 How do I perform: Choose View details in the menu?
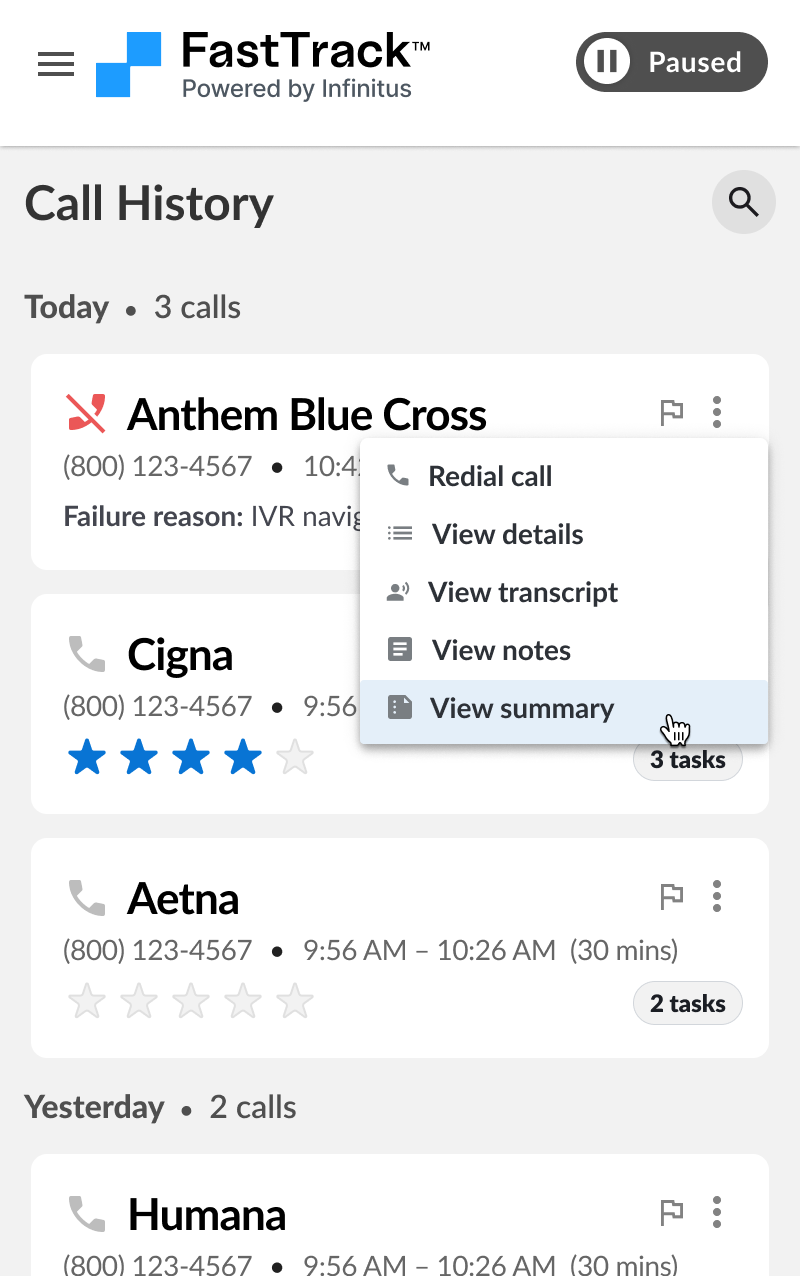tap(564, 534)
